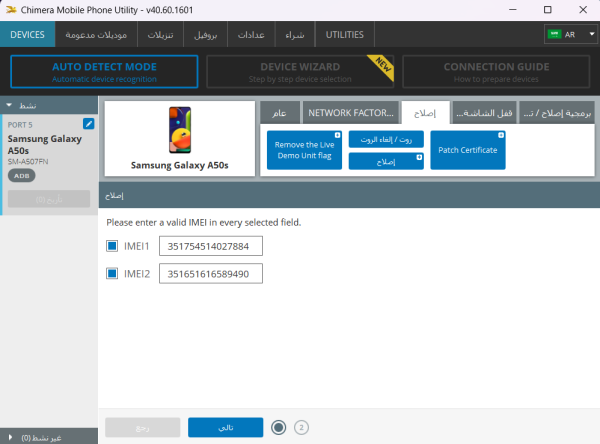Open the عدادات tab
Image resolution: width=600 pixels, height=444 pixels.
251,34
